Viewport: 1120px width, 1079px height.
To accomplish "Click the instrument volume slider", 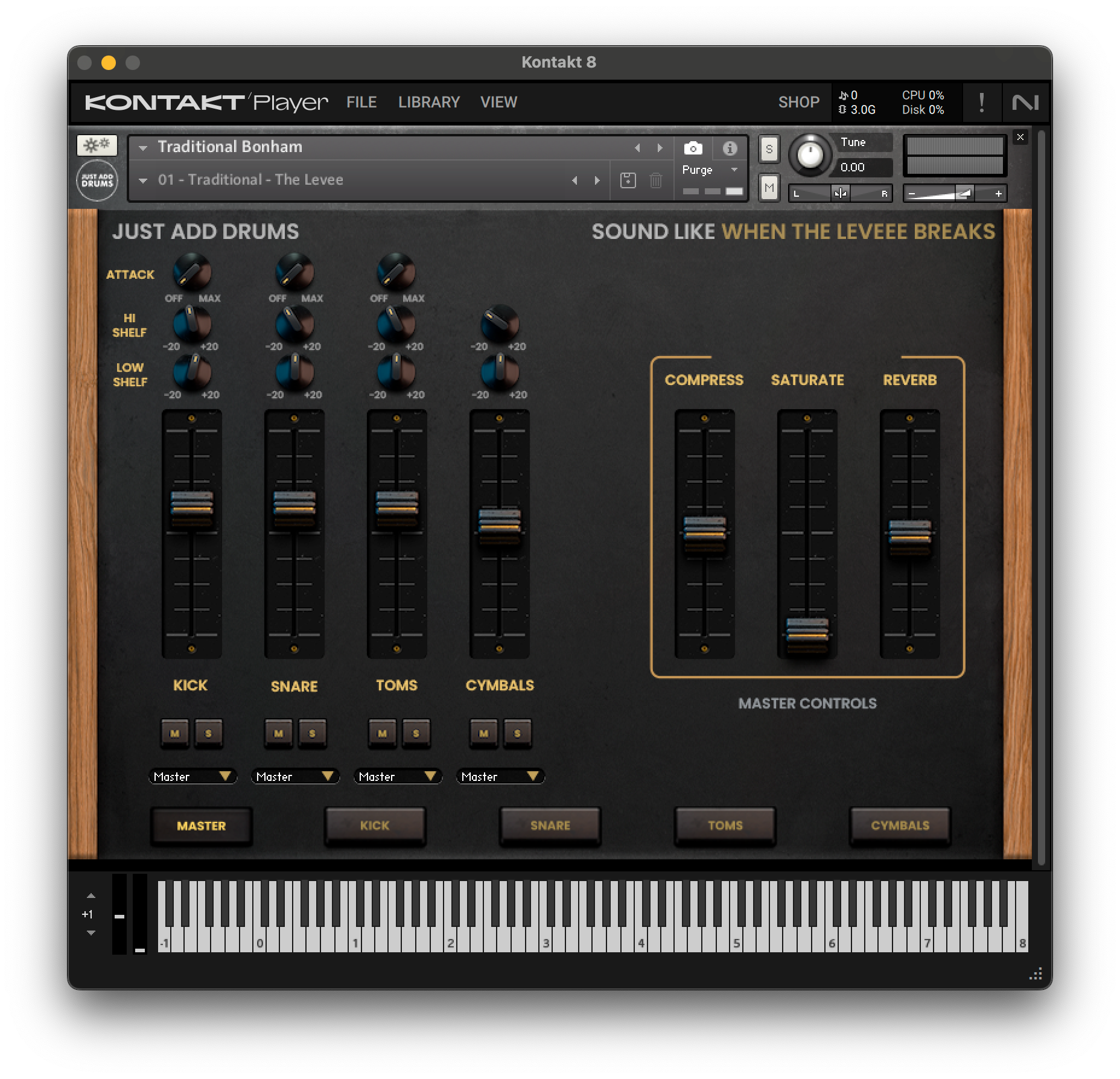I will tap(954, 193).
